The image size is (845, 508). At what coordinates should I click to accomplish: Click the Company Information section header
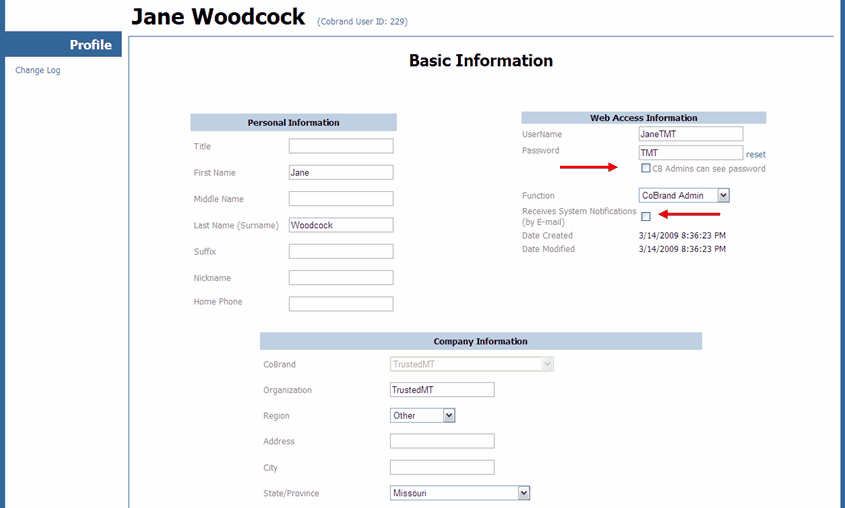tap(481, 341)
